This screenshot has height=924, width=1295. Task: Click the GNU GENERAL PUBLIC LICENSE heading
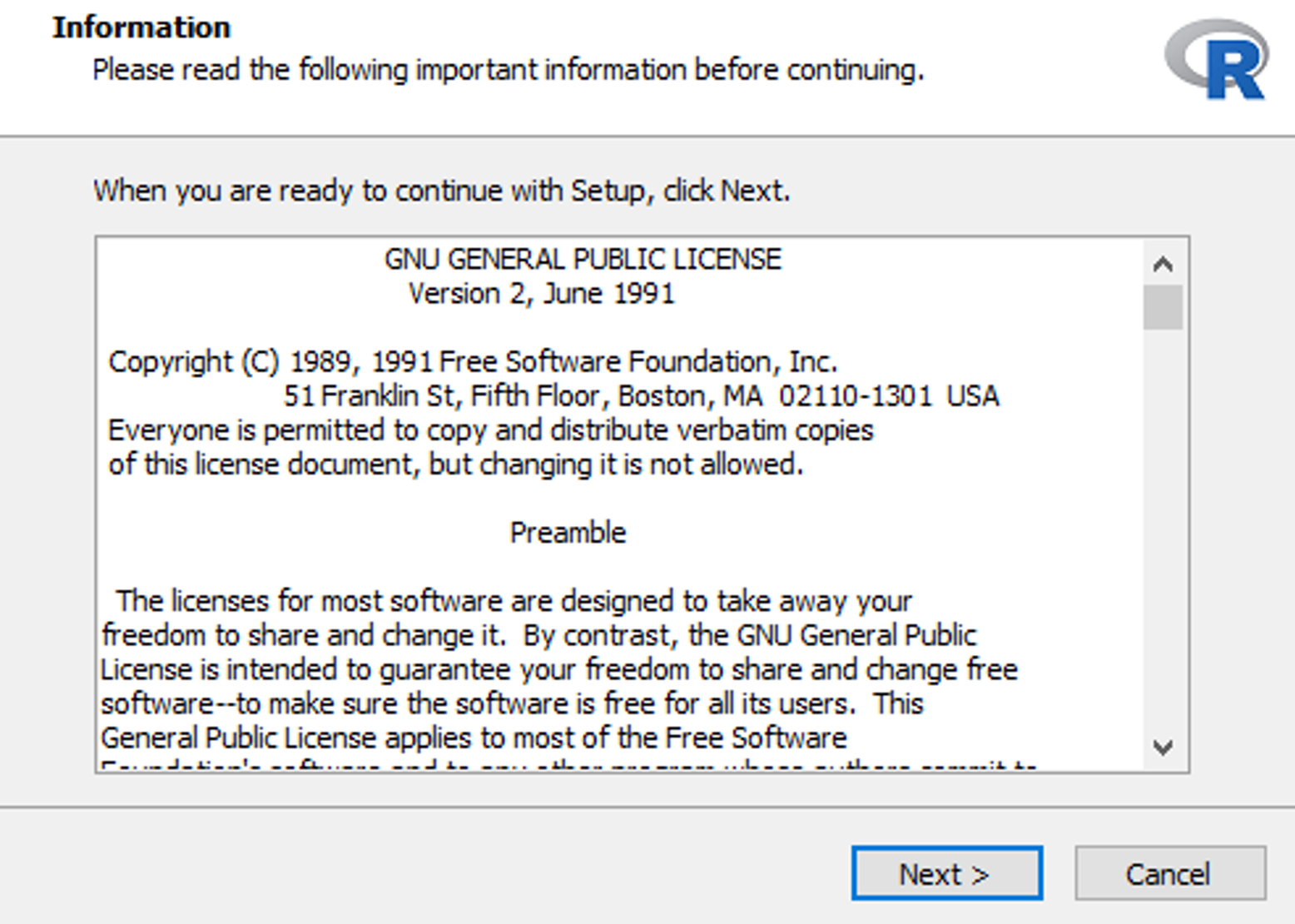583,258
